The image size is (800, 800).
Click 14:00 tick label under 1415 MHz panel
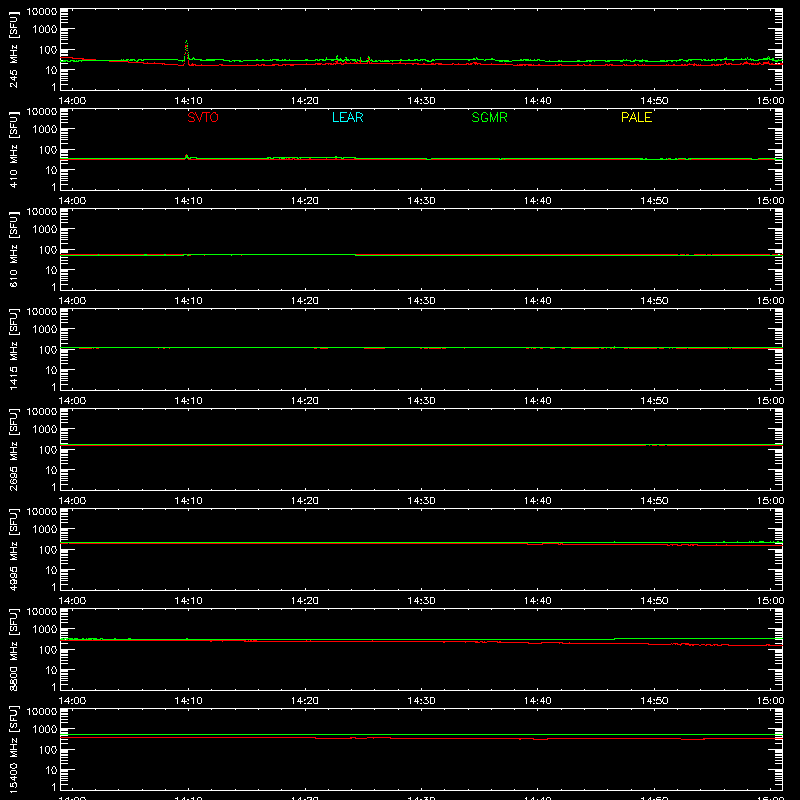coord(72,401)
